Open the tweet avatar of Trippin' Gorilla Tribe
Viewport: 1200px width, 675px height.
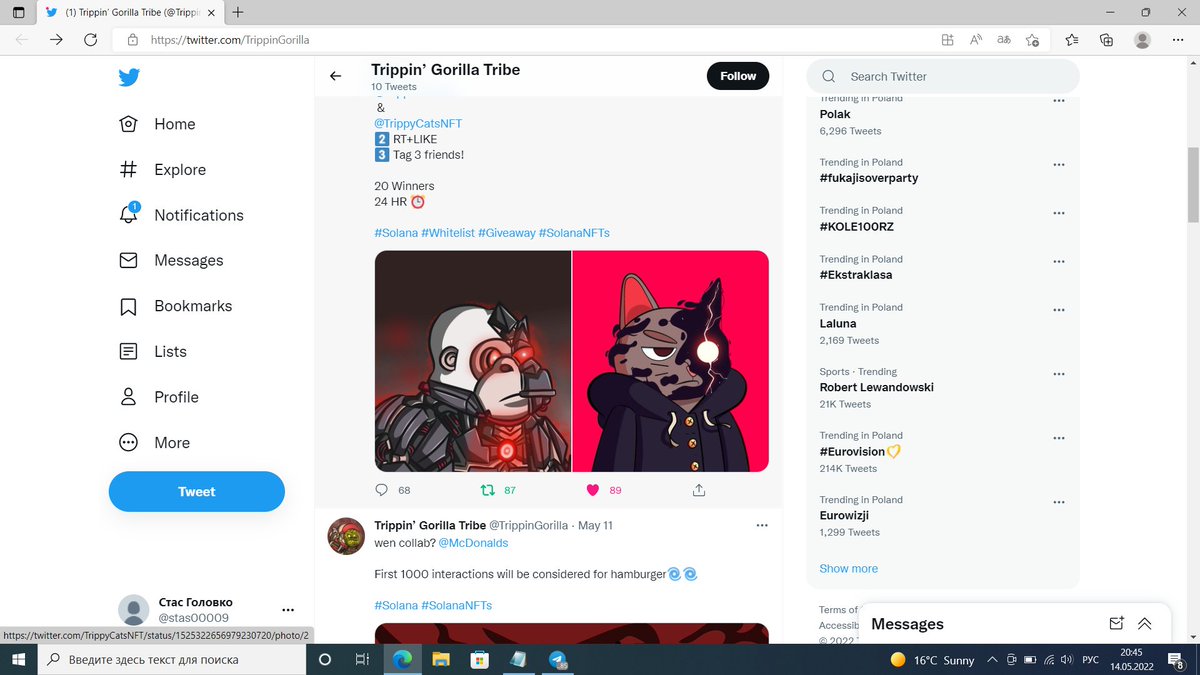point(346,536)
